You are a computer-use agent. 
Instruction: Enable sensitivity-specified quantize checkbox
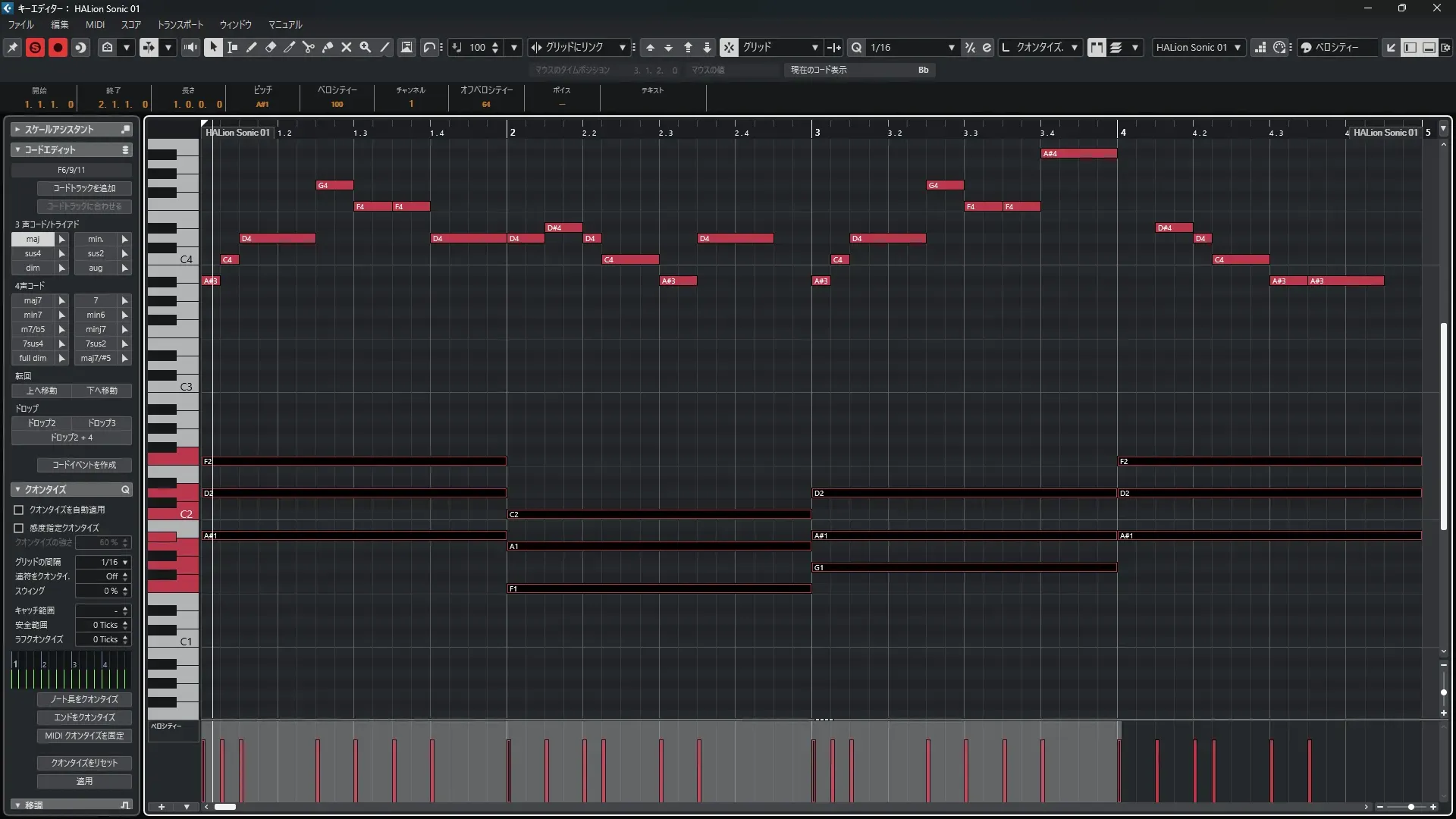point(19,528)
